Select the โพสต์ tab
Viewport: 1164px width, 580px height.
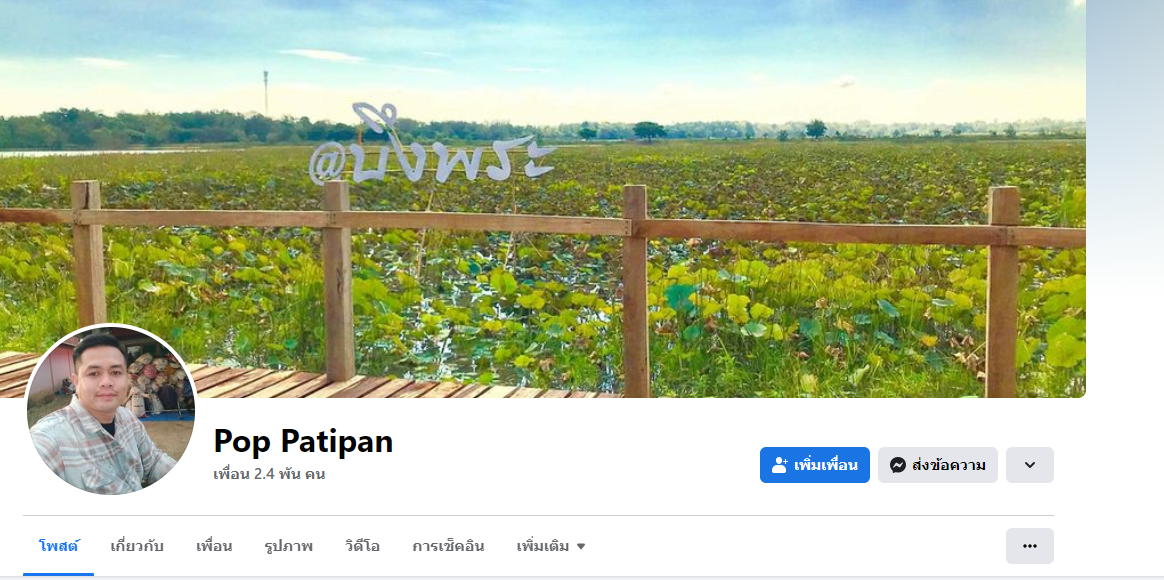[59, 547]
